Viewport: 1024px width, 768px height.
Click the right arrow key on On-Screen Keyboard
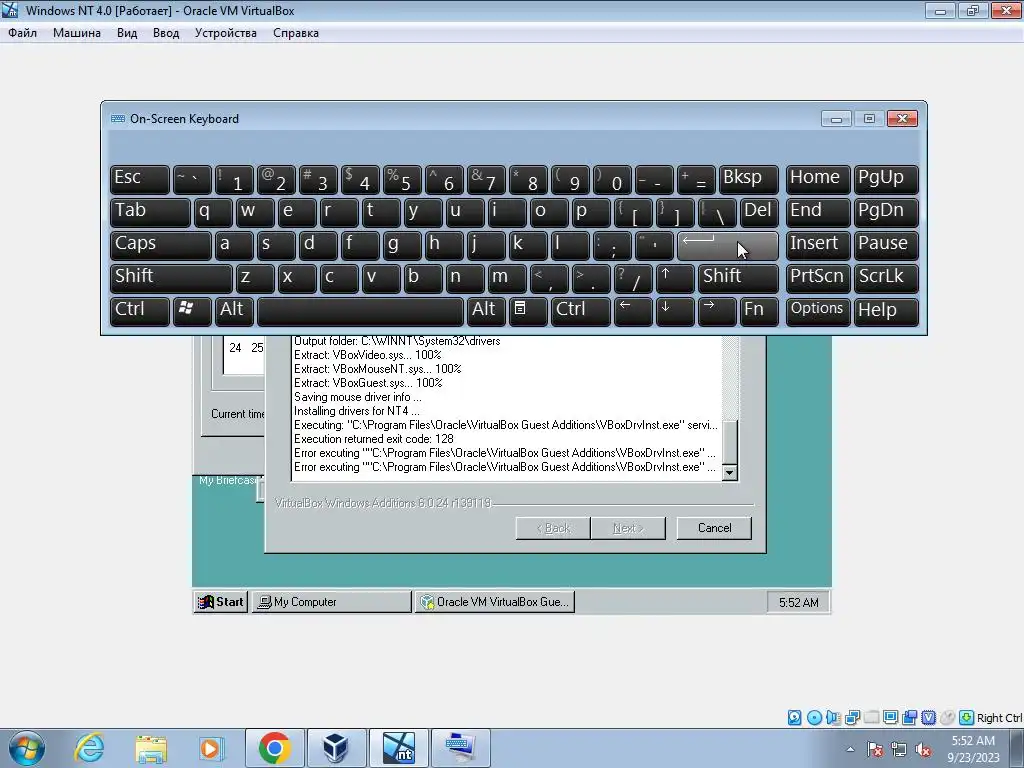716,311
